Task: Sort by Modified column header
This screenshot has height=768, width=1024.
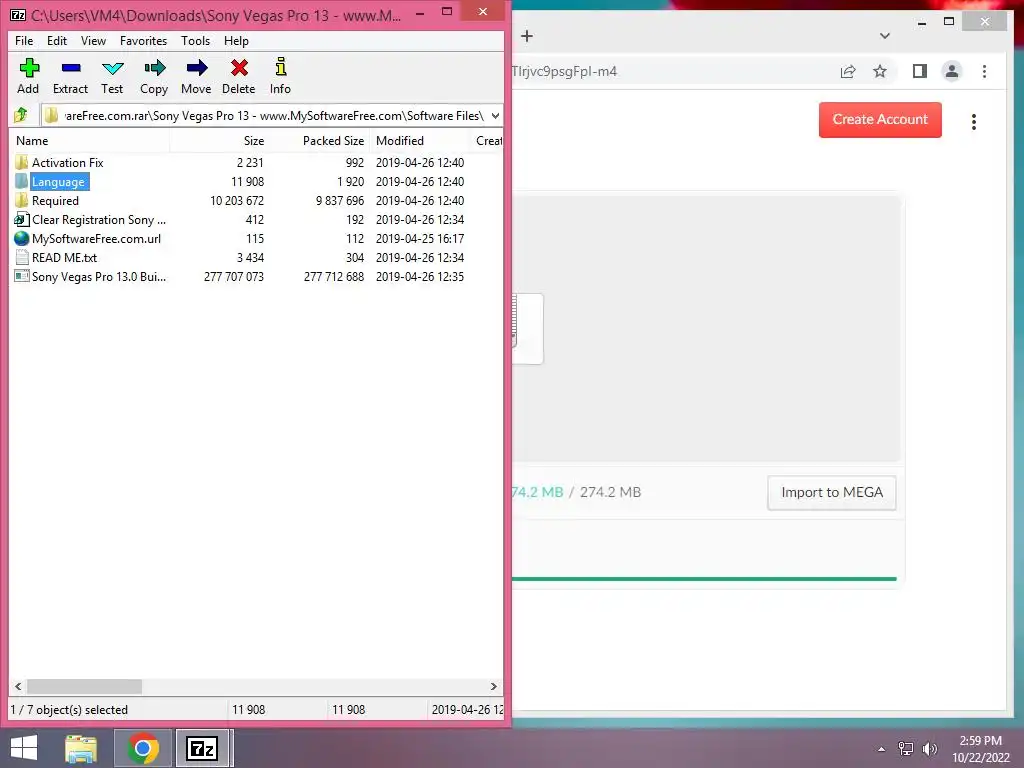Action: (x=420, y=140)
